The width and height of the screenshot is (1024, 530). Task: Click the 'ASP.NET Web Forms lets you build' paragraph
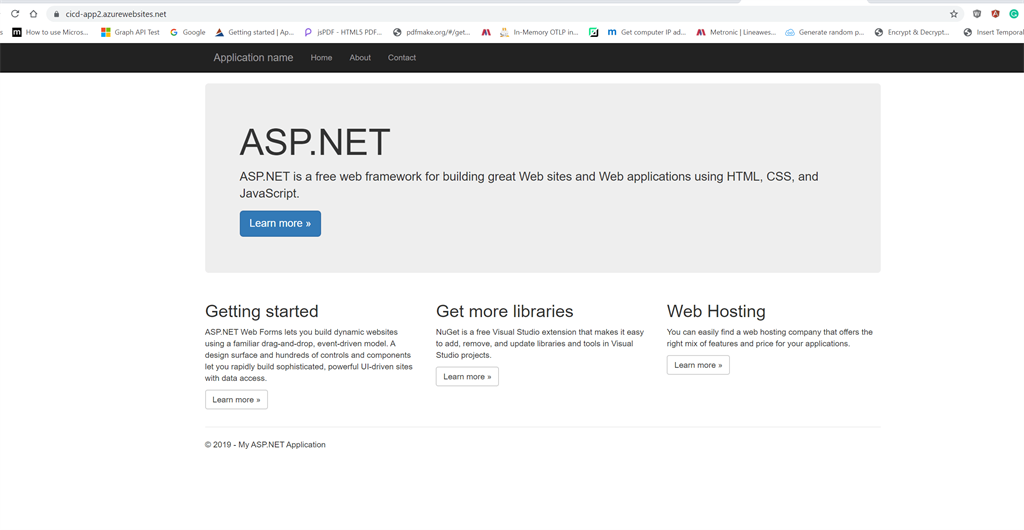pos(309,355)
